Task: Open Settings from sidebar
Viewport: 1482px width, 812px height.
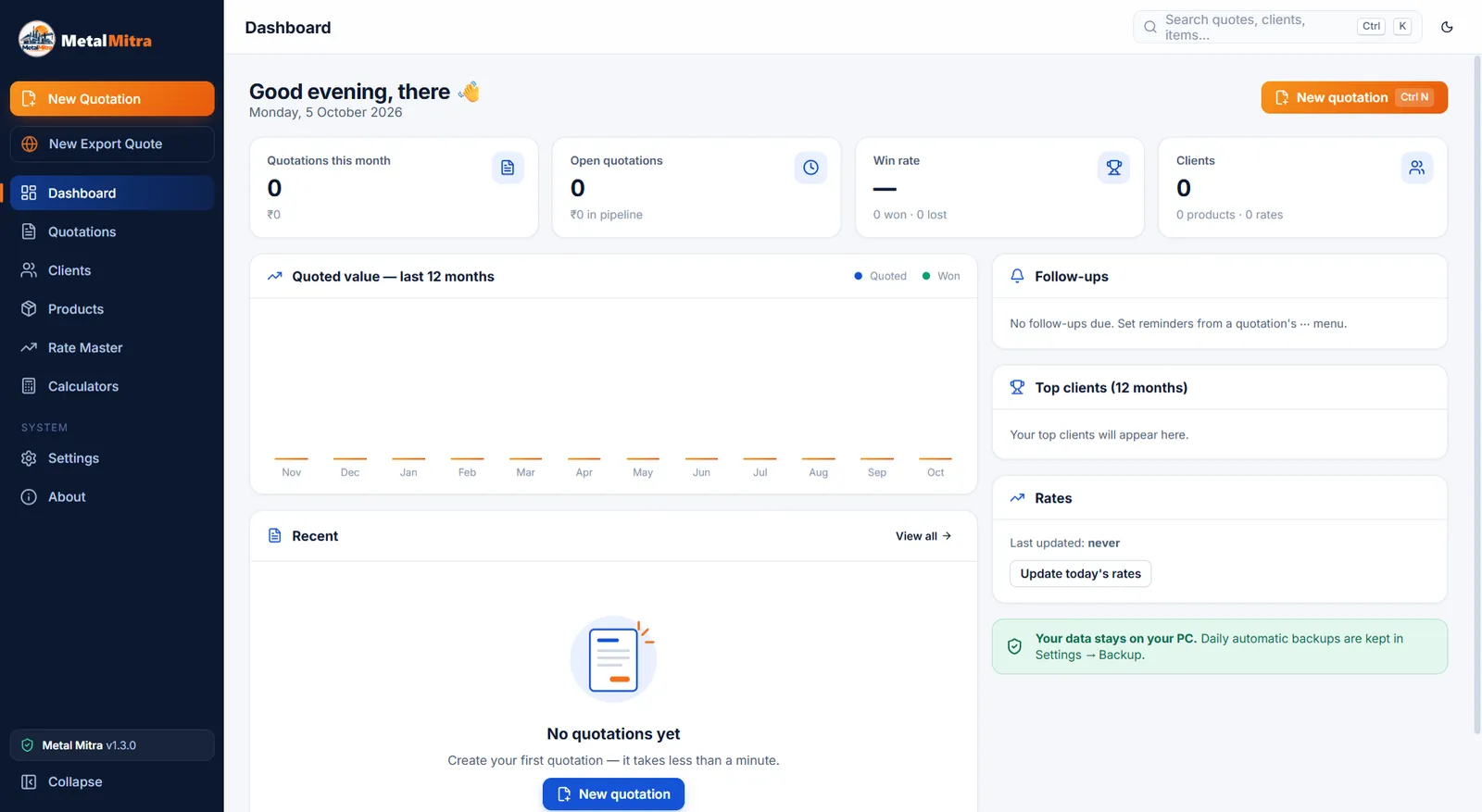Action: click(112, 458)
